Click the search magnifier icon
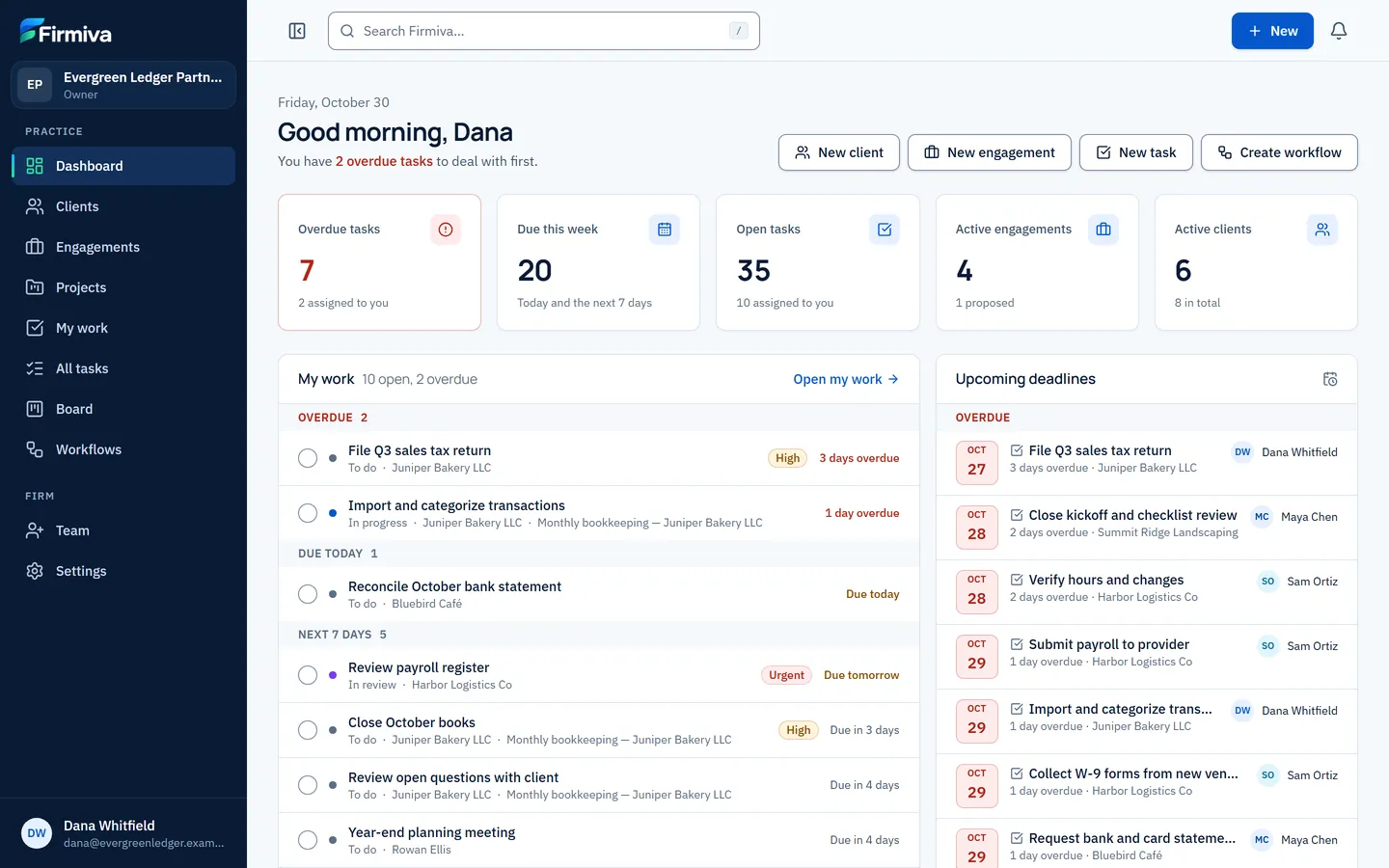The image size is (1389, 868). pos(347,31)
